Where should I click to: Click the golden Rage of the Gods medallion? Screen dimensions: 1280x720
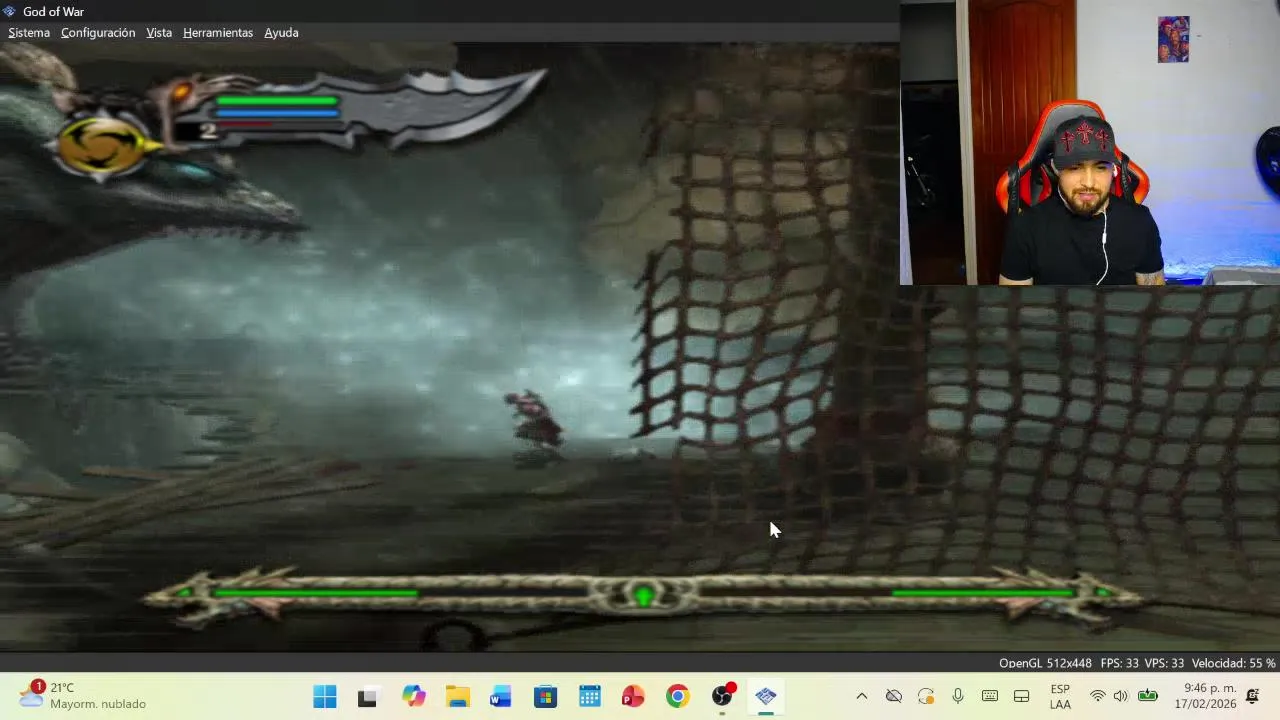pyautogui.click(x=100, y=147)
